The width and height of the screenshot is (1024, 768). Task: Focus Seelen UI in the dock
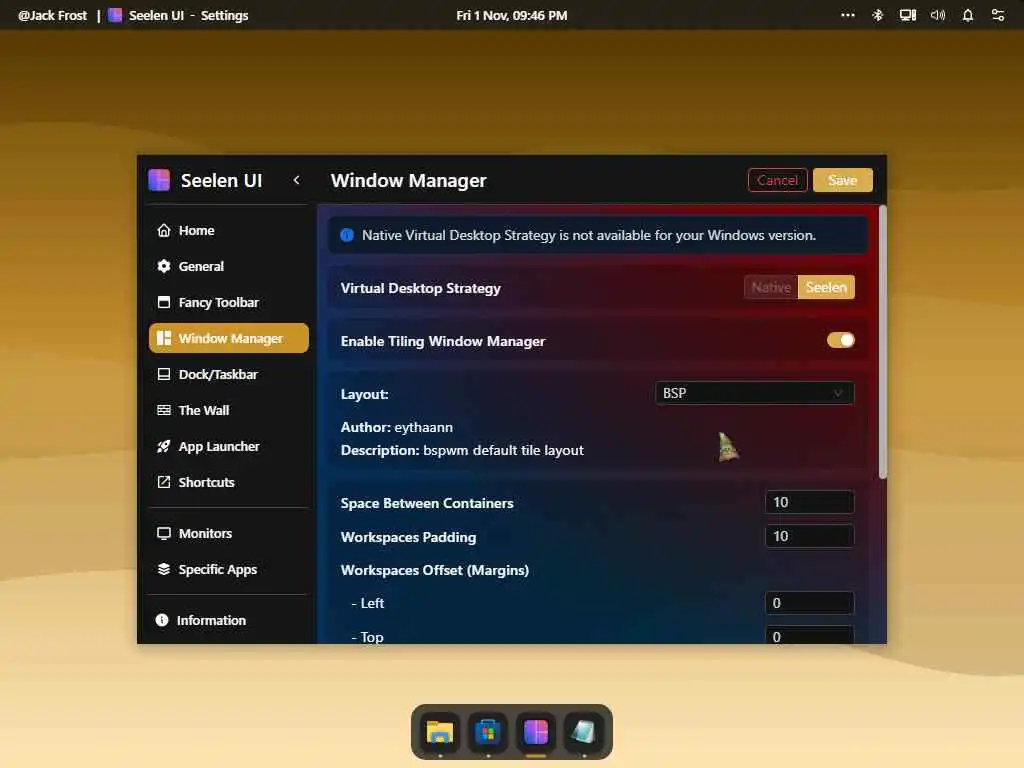pyautogui.click(x=536, y=732)
